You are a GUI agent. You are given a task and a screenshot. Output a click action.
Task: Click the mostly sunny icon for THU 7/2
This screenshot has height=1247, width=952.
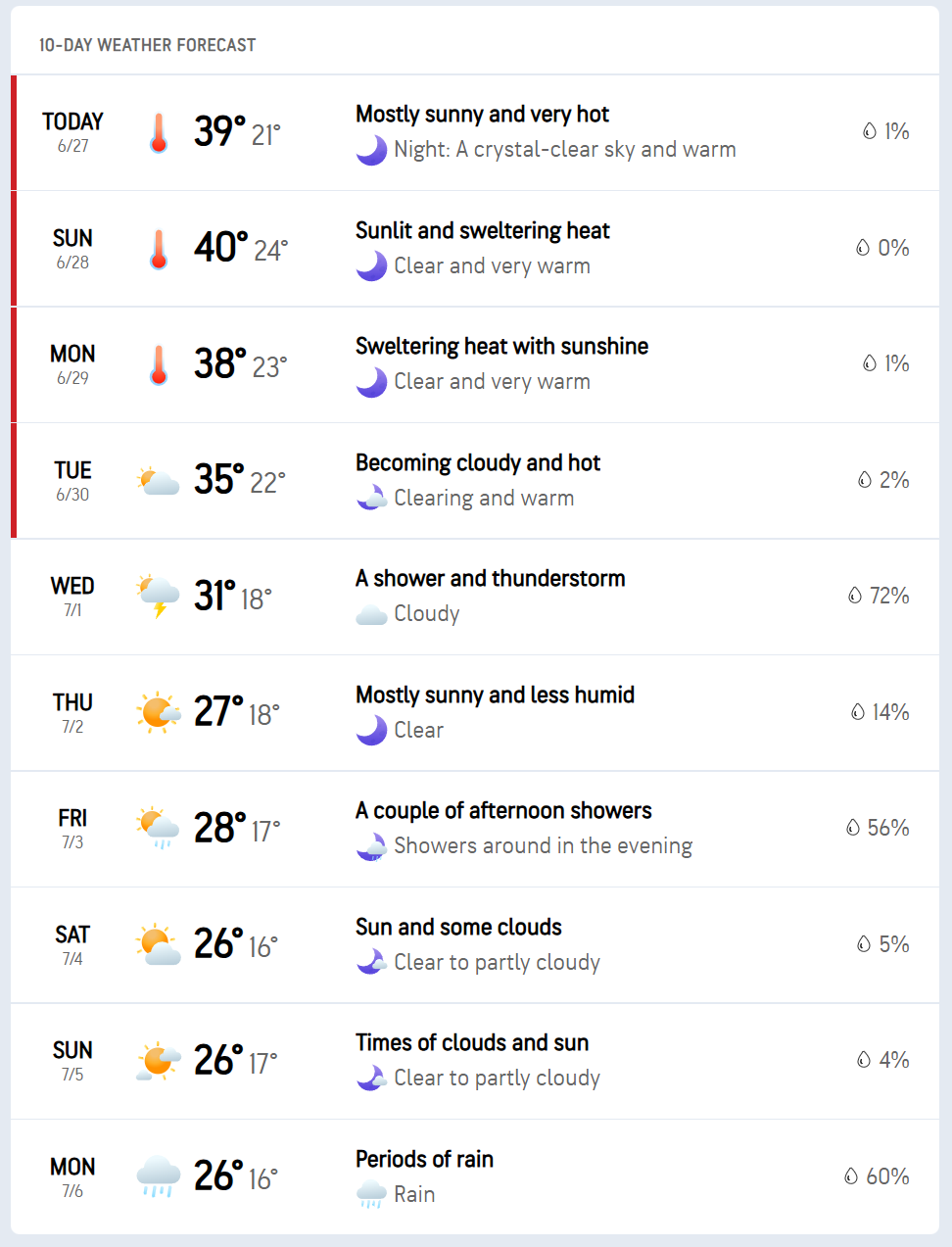(159, 712)
